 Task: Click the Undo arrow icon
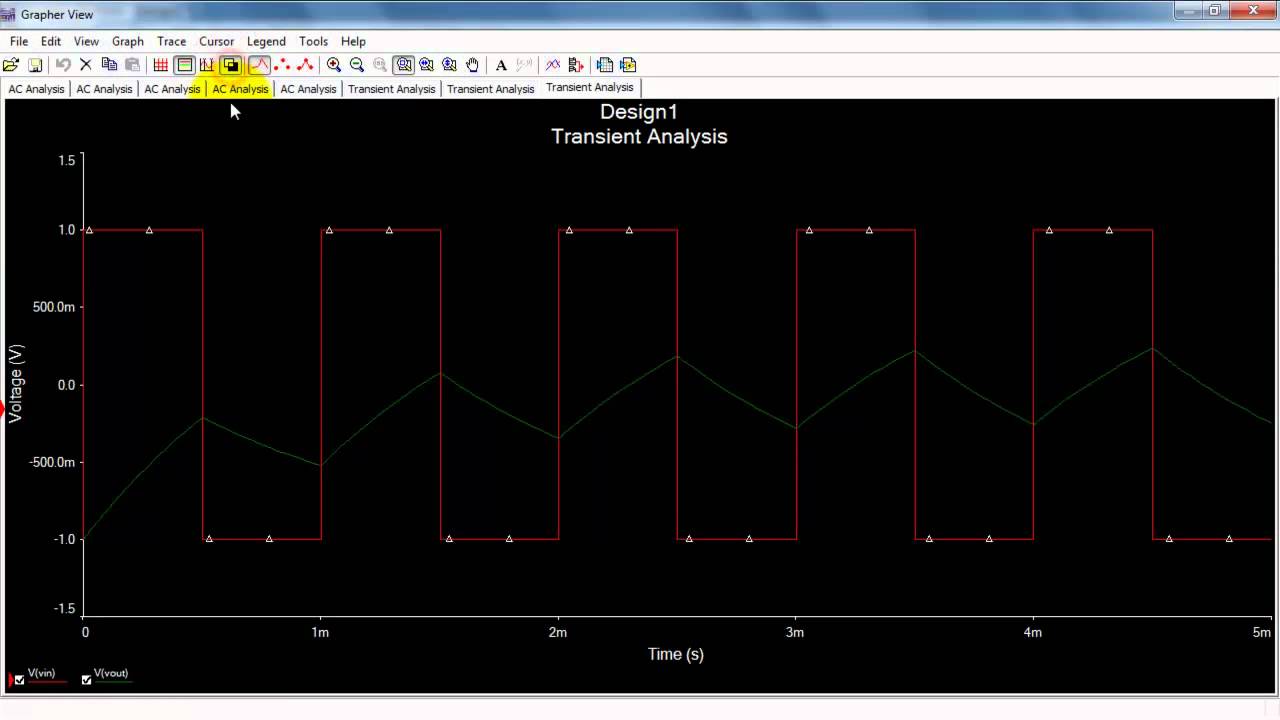[63, 65]
